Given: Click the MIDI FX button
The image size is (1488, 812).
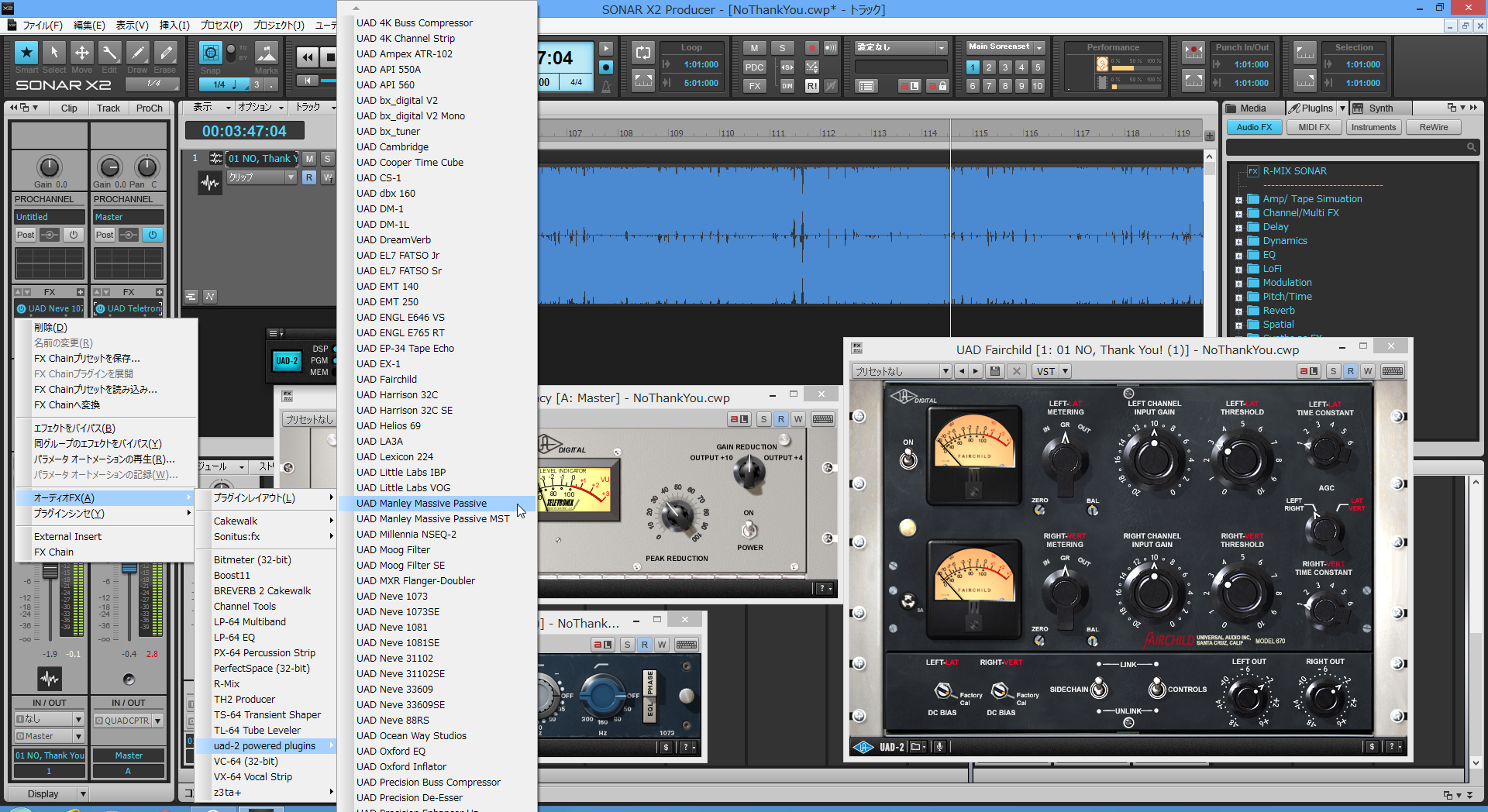Looking at the screenshot, I should point(1314,127).
